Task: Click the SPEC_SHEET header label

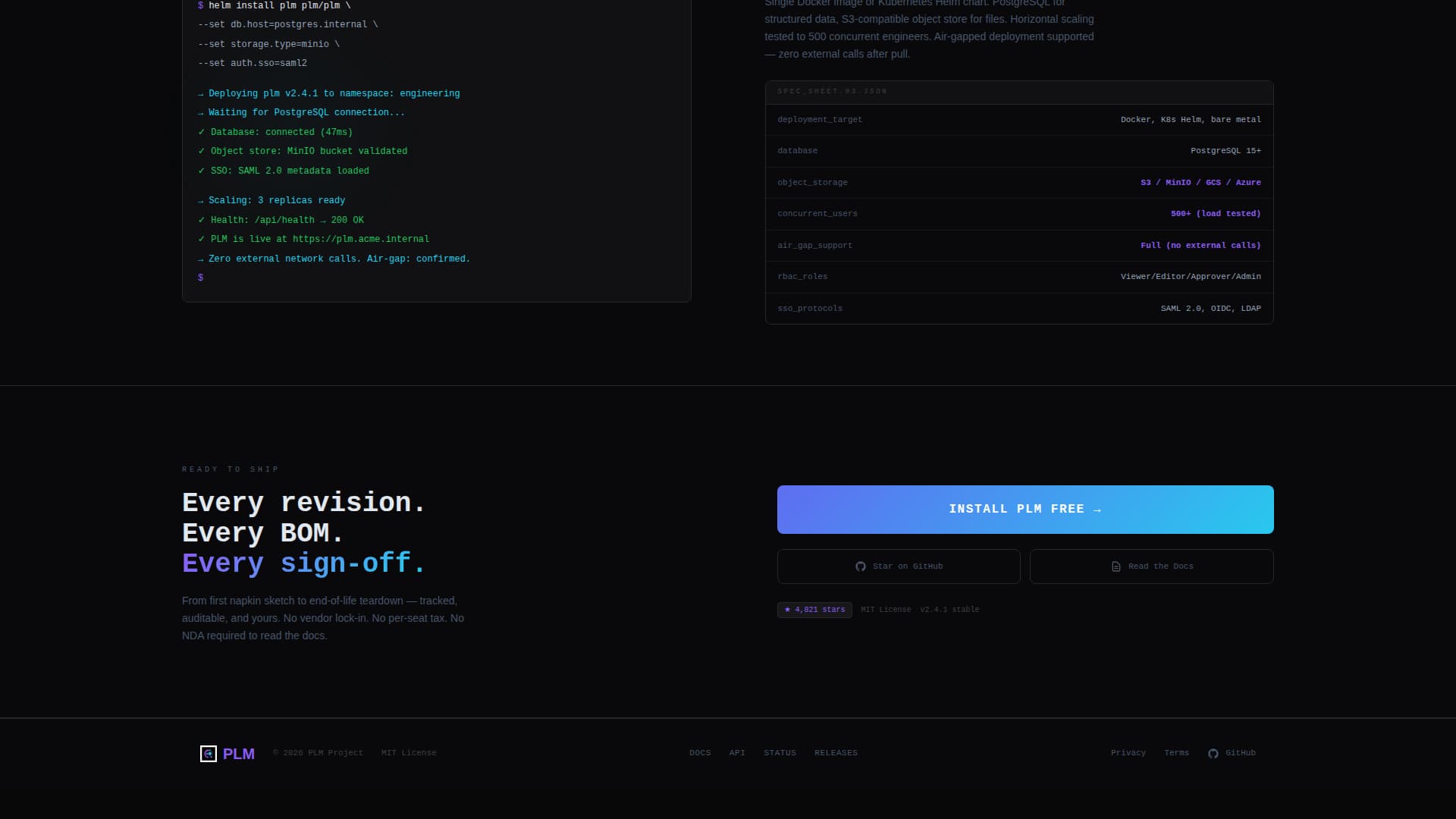Action: click(832, 91)
